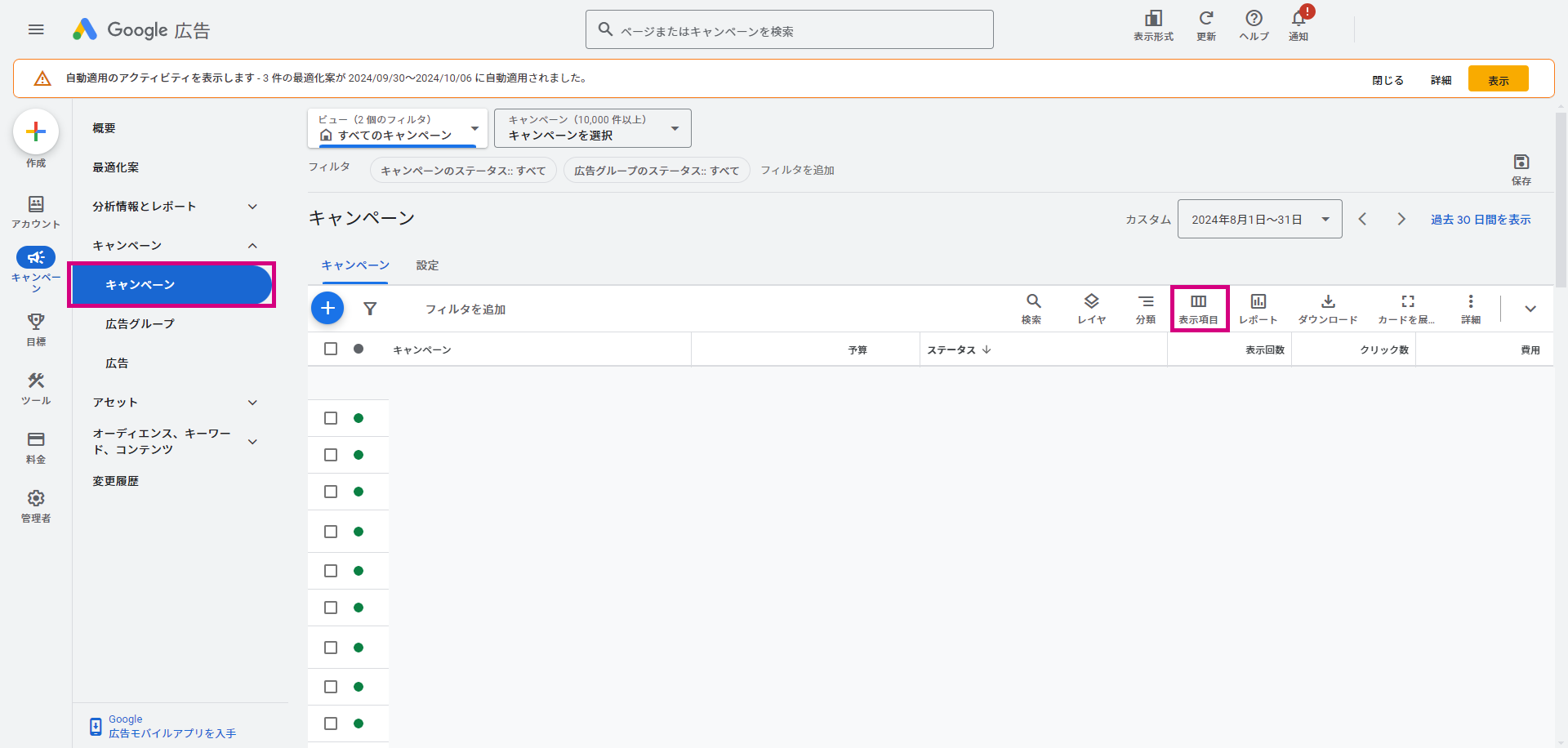Toggle the select-all header checkbox
This screenshot has width=1568, height=748.
pos(331,349)
